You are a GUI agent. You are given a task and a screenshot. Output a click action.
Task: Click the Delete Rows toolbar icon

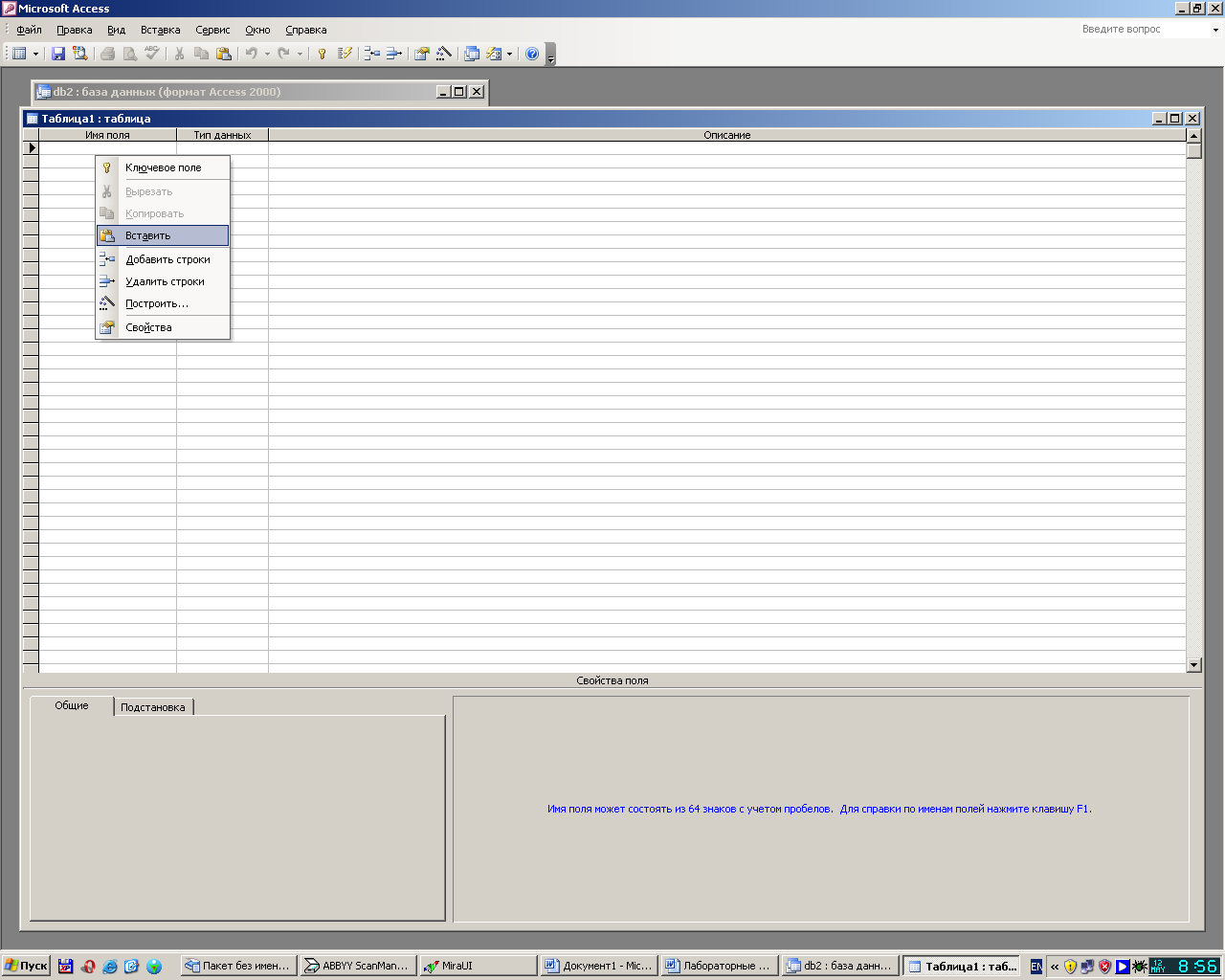click(x=393, y=54)
